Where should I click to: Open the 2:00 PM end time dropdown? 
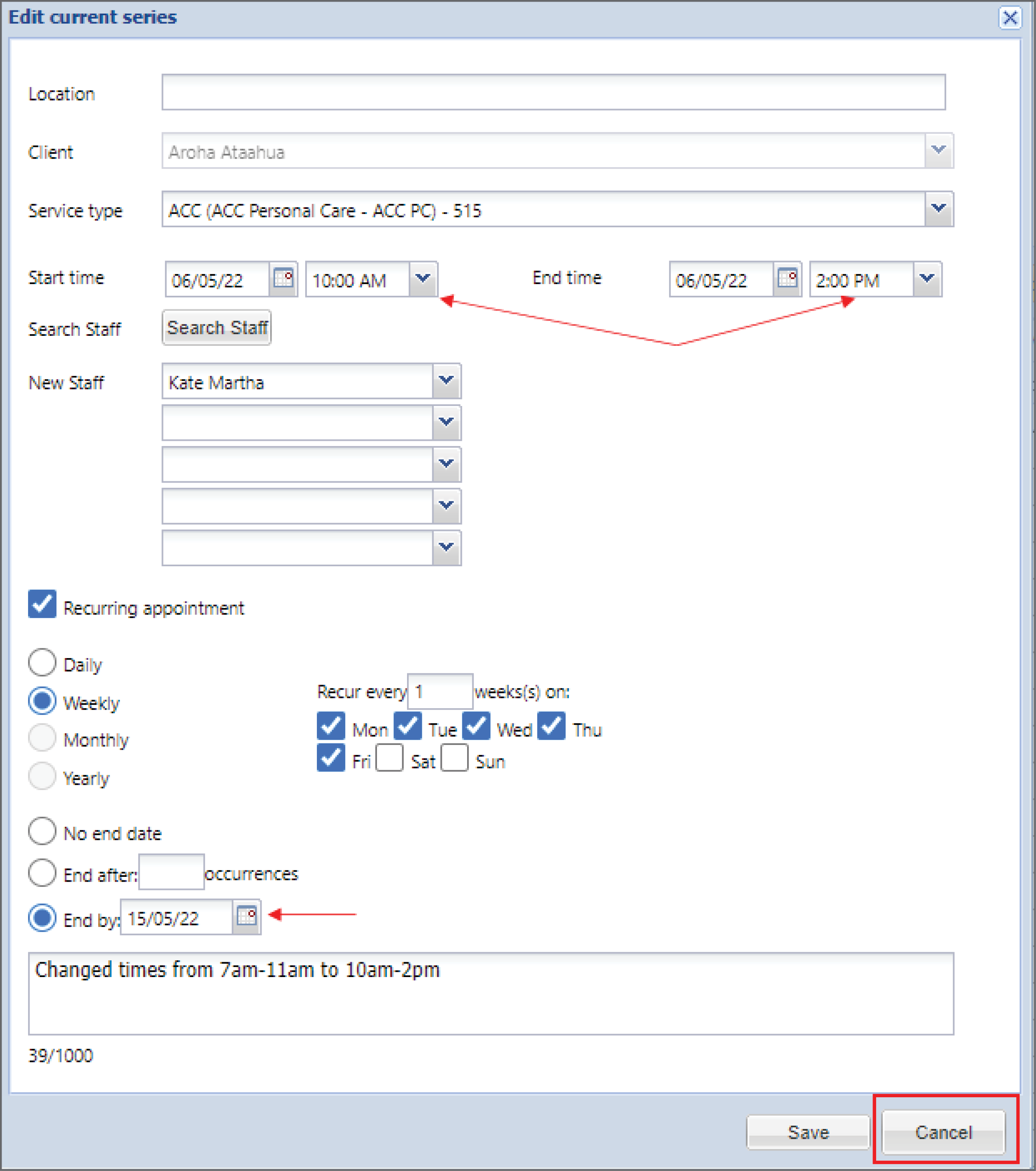pyautogui.click(x=927, y=279)
